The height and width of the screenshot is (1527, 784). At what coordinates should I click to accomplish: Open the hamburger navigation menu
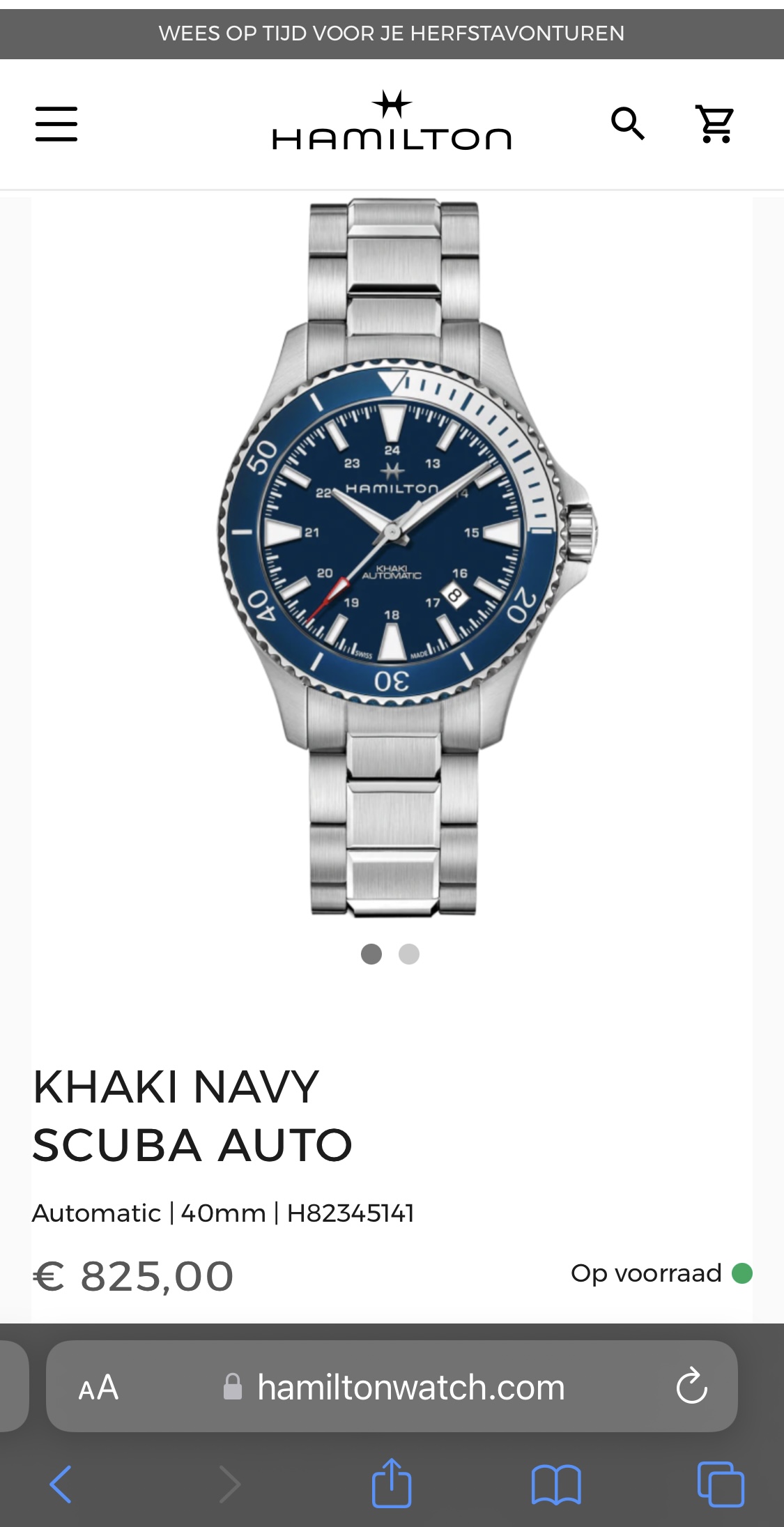tap(56, 124)
